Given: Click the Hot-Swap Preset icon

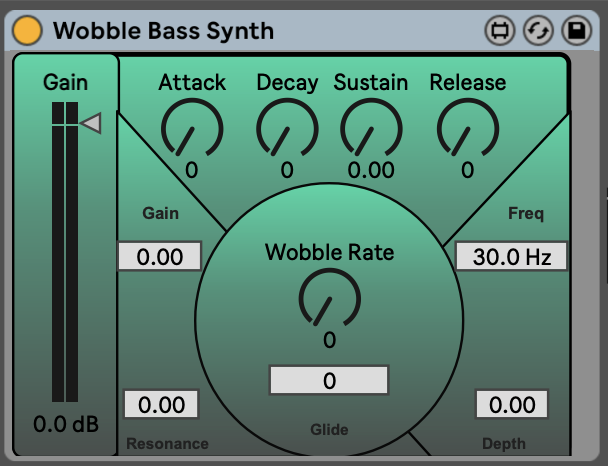Looking at the screenshot, I should click(x=538, y=30).
